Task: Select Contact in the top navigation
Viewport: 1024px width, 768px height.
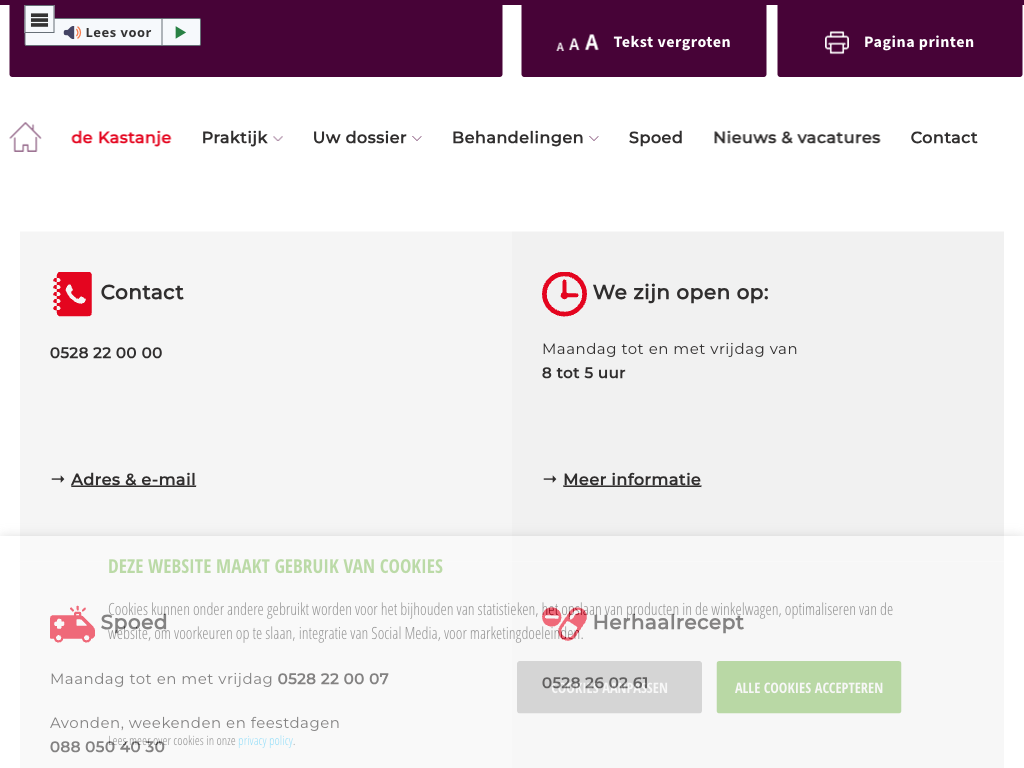Action: coord(943,138)
